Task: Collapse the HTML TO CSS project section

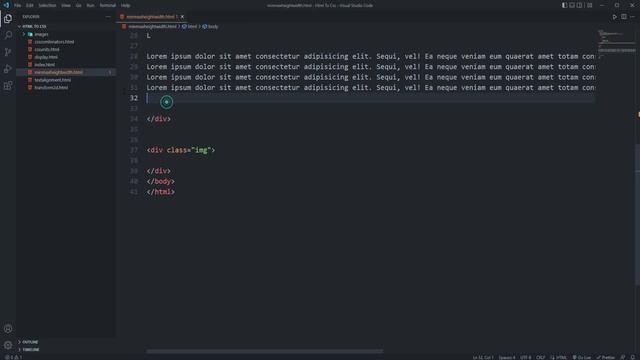Action: tap(34, 26)
